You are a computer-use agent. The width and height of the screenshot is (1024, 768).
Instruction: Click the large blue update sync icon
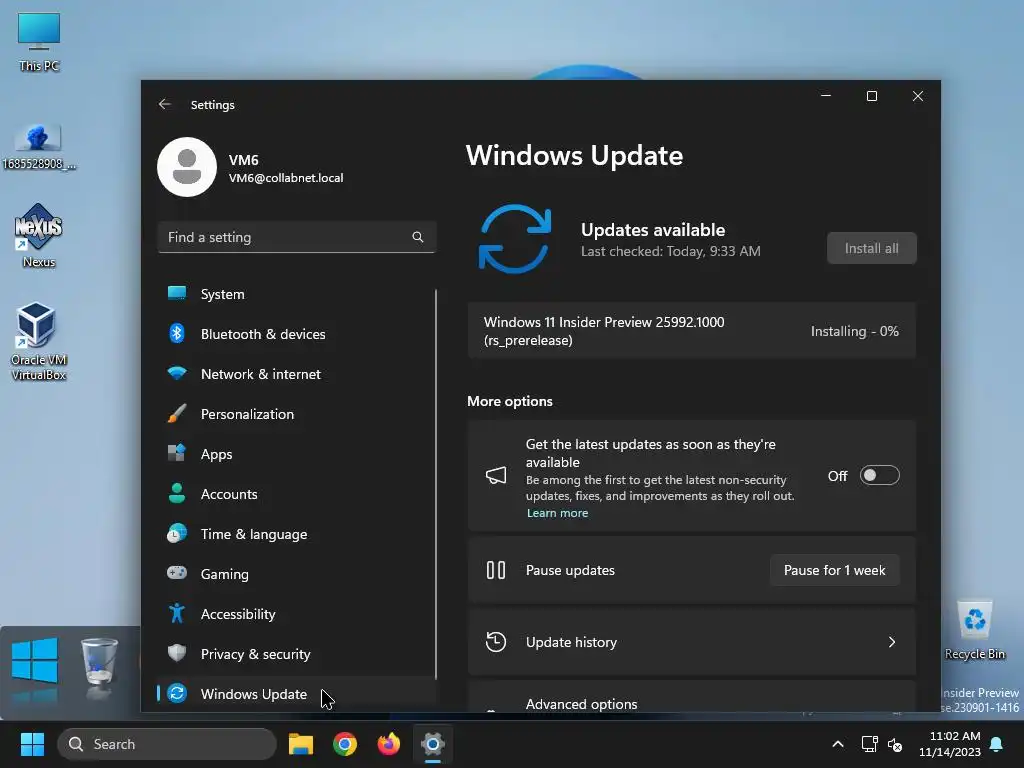(x=515, y=239)
